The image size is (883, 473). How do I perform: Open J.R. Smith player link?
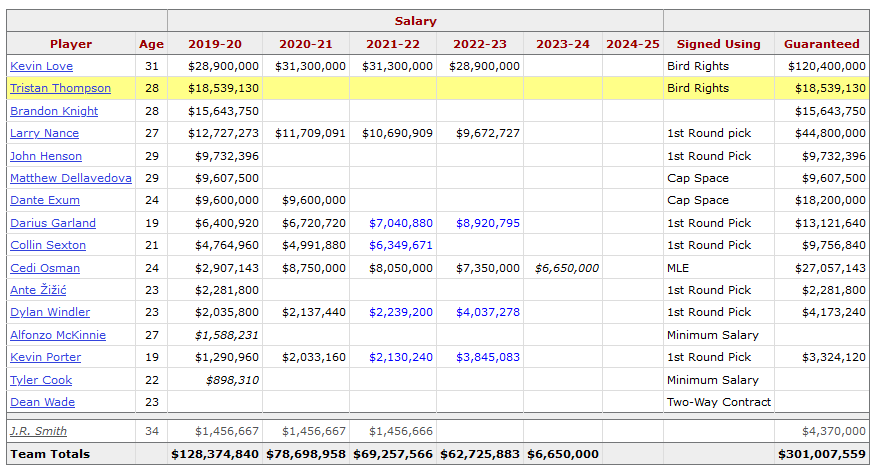pyautogui.click(x=38, y=431)
